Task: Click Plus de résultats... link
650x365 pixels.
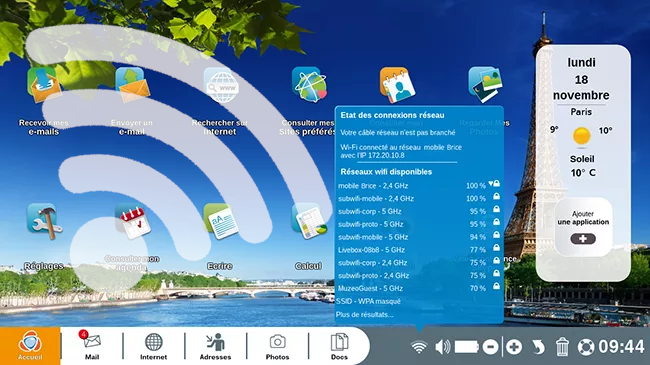Action: 364,314
